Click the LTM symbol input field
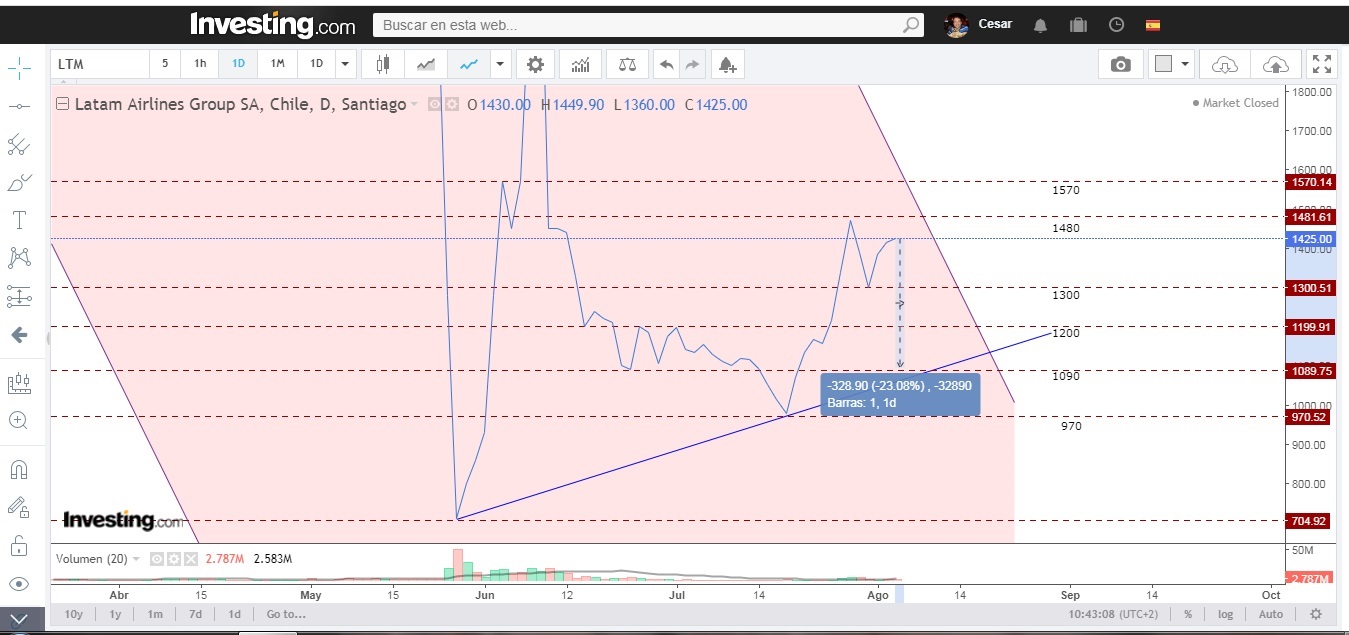This screenshot has height=635, width=1349. (x=100, y=64)
